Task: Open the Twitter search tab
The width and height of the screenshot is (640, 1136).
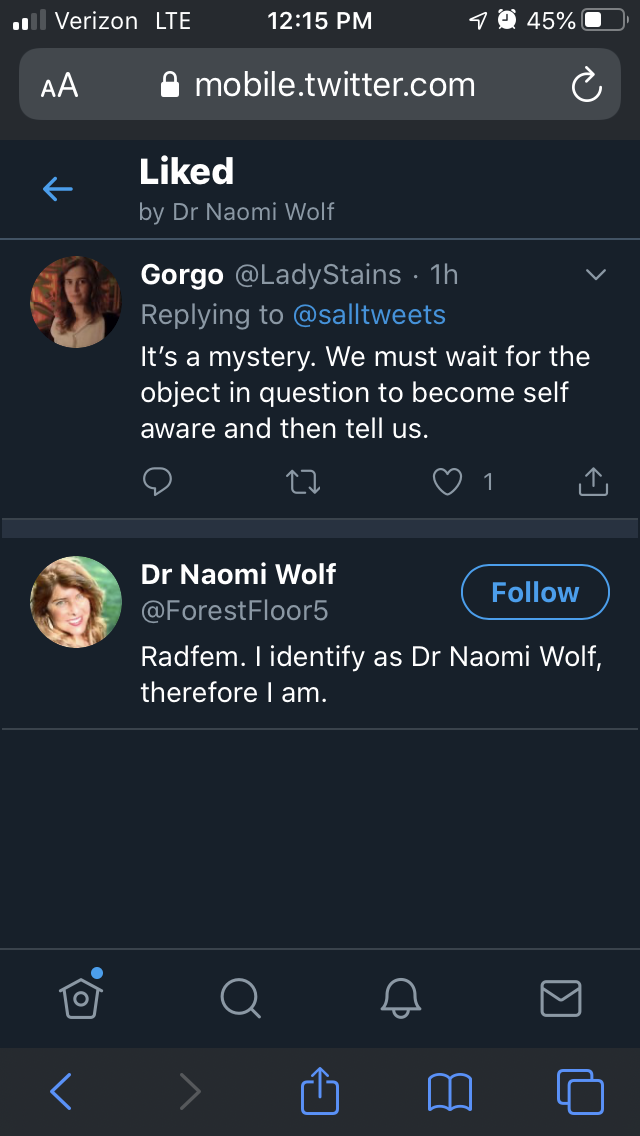Action: [x=240, y=997]
